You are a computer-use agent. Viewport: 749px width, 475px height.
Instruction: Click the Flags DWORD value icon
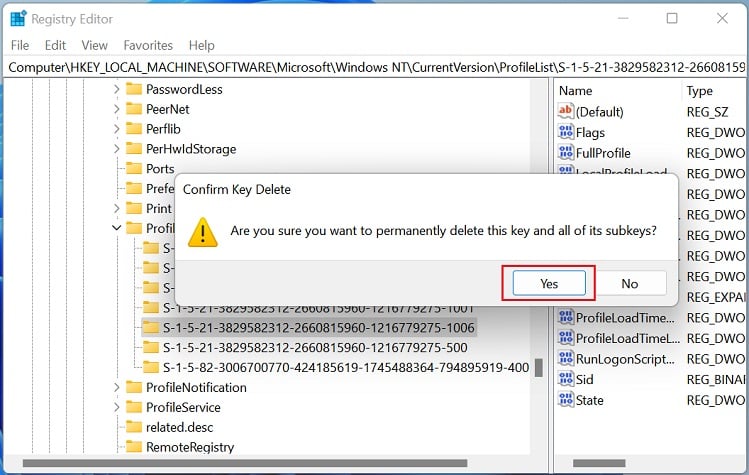coord(566,131)
